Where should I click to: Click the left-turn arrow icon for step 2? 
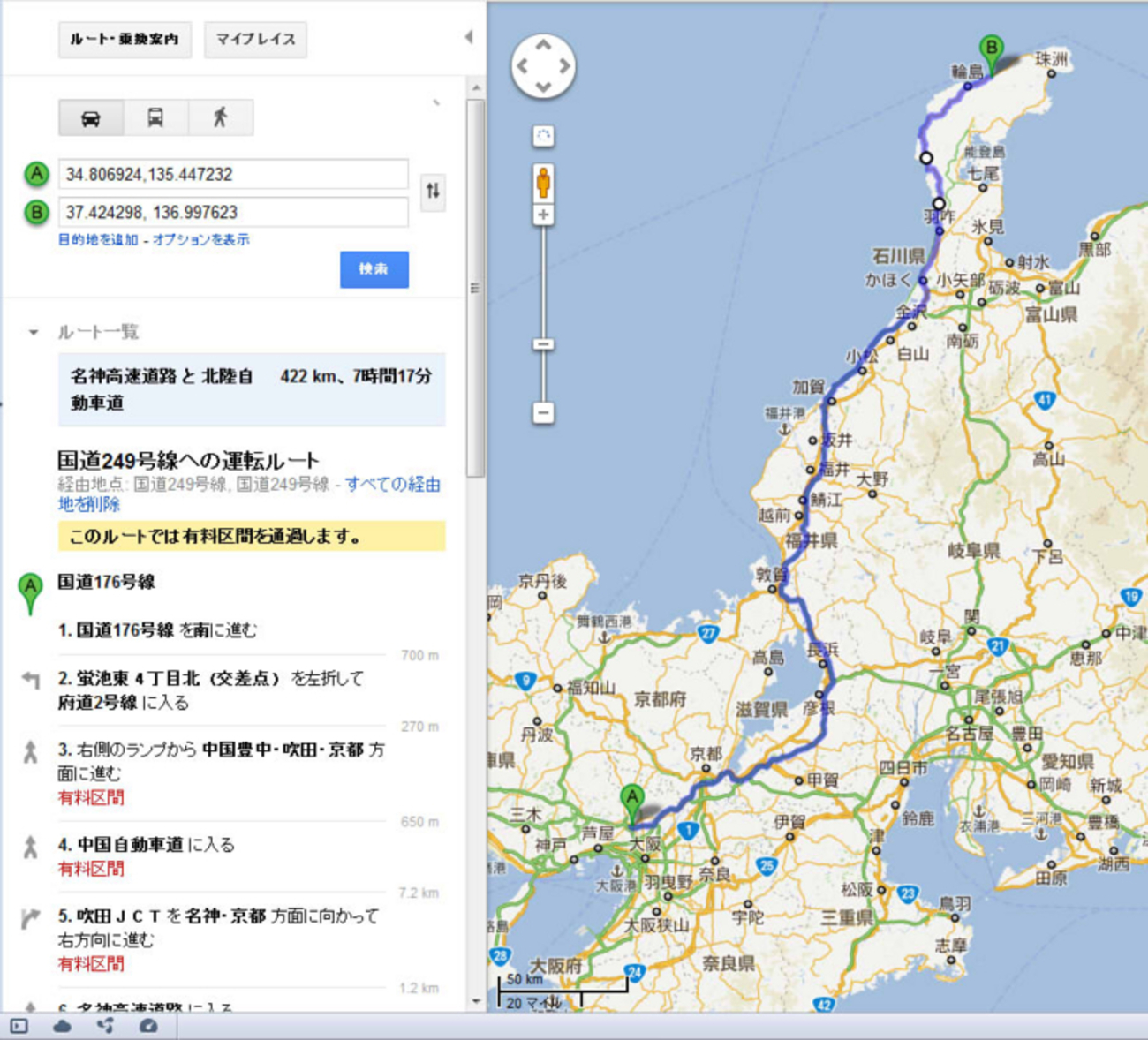[x=31, y=680]
